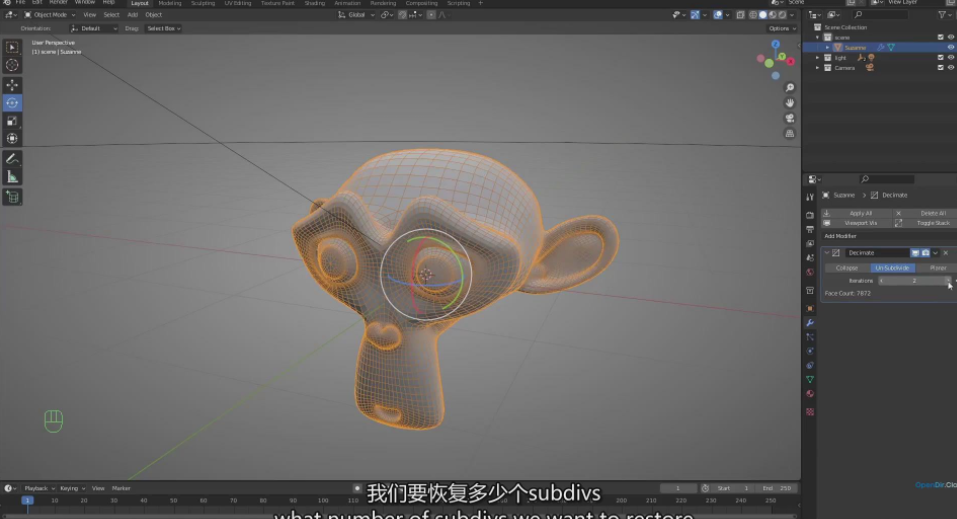
Task: Open the View Layer properties tab
Action: pyautogui.click(x=810, y=243)
